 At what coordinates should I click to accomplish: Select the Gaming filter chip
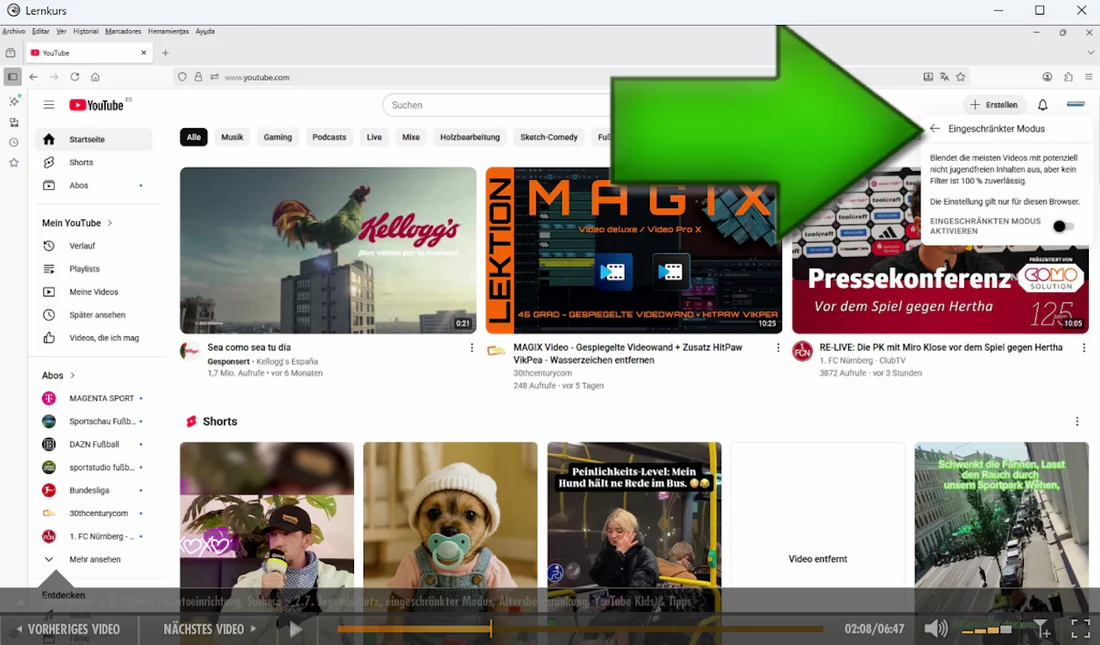[277, 137]
